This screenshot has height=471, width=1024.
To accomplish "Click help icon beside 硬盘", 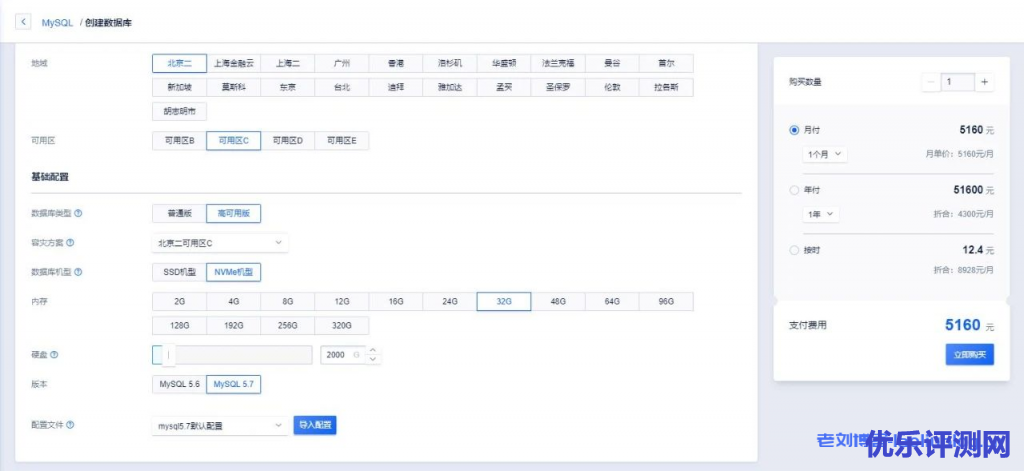I will [x=54, y=354].
